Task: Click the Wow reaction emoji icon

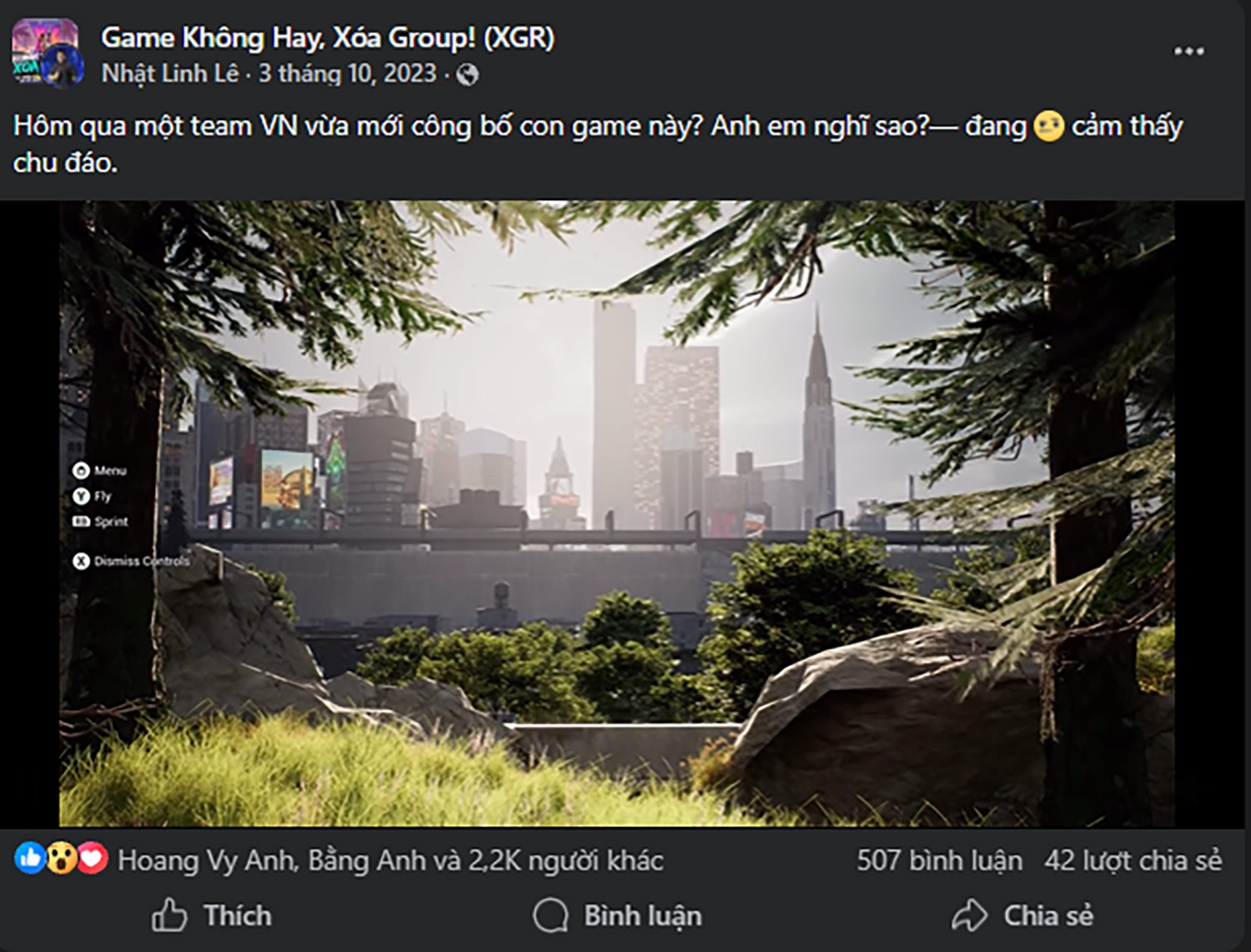Action: pyautogui.click(x=61, y=858)
